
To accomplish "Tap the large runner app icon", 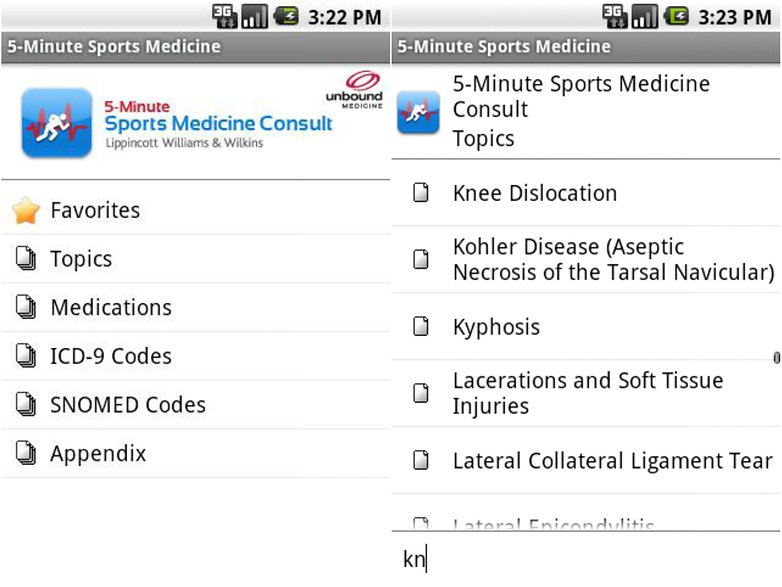I will click(57, 122).
